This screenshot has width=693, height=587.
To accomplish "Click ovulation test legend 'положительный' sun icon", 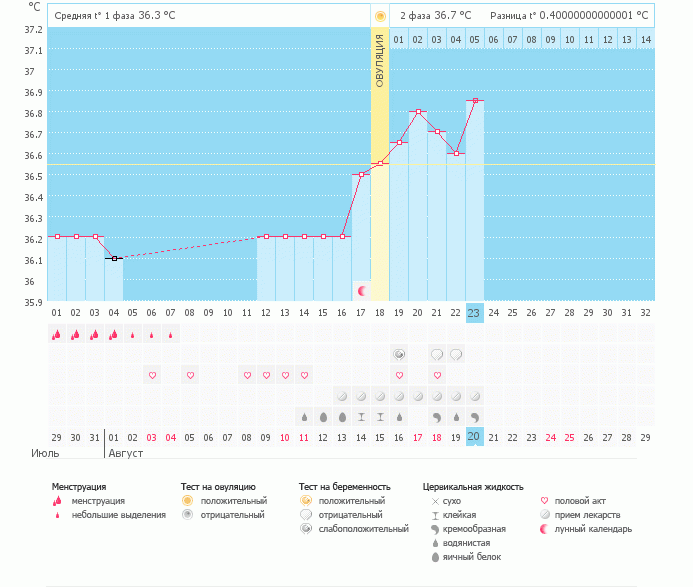I will 188,500.
